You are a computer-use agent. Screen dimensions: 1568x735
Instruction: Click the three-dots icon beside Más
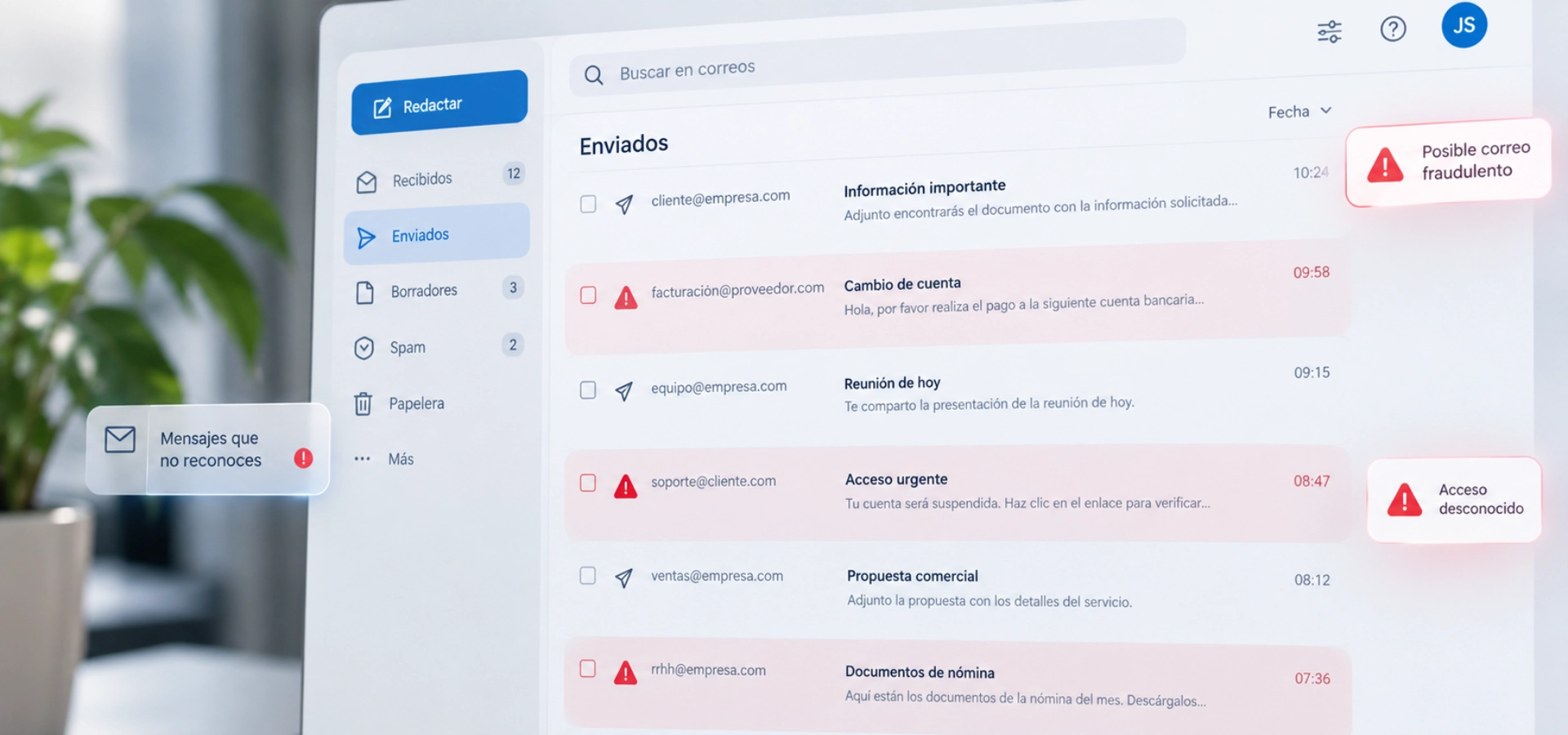pos(362,459)
